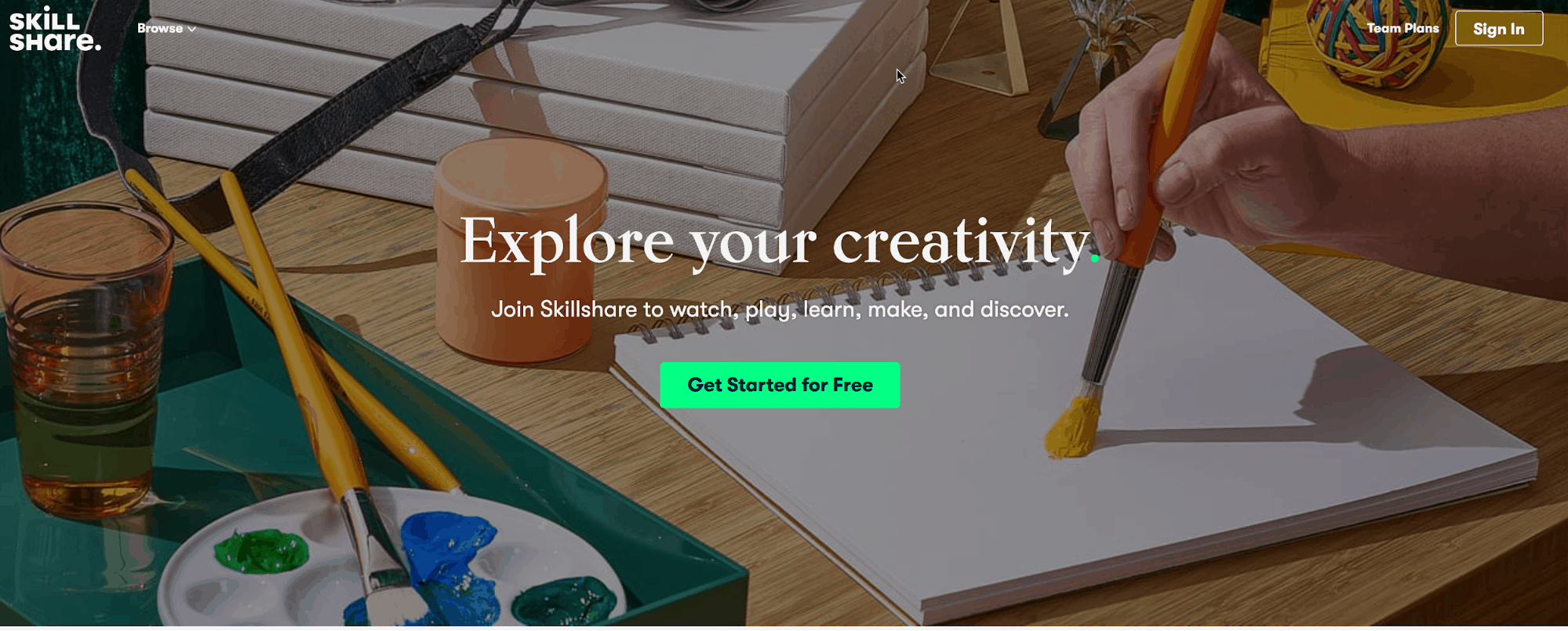1568x631 pixels.
Task: Click the dark teal paint blob
Action: (x=563, y=600)
